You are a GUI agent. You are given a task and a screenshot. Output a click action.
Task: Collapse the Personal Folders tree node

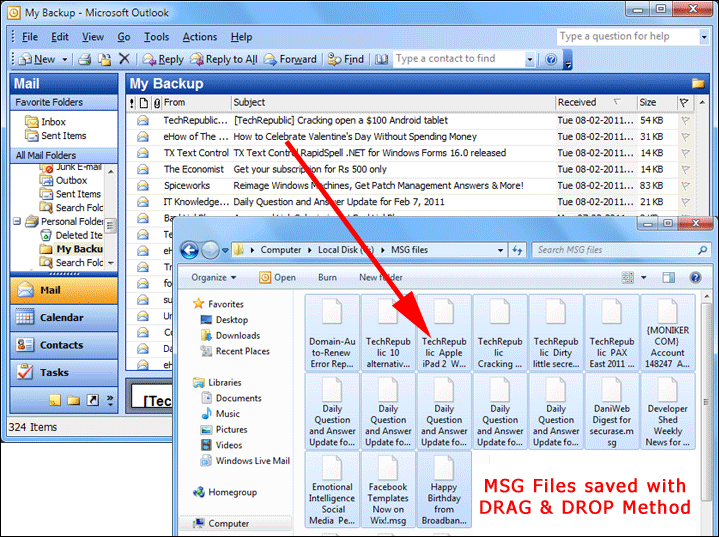point(17,221)
